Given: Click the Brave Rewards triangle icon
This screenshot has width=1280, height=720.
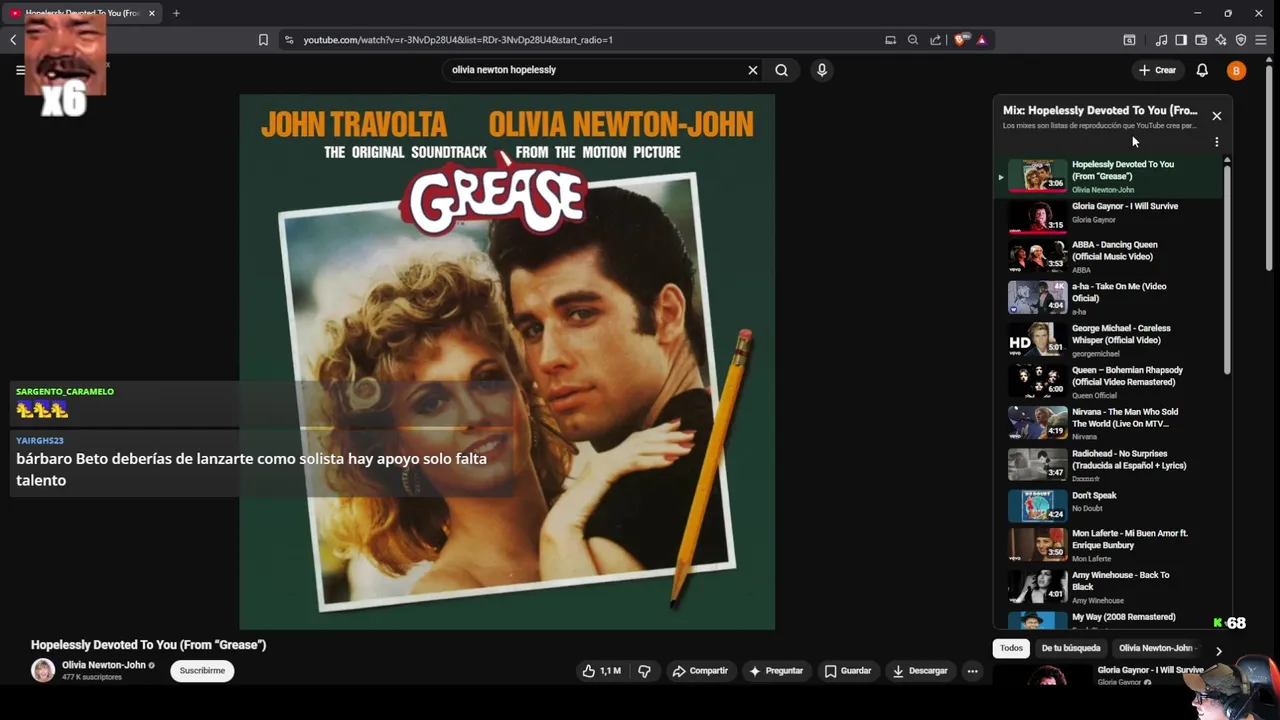Looking at the screenshot, I should [982, 40].
